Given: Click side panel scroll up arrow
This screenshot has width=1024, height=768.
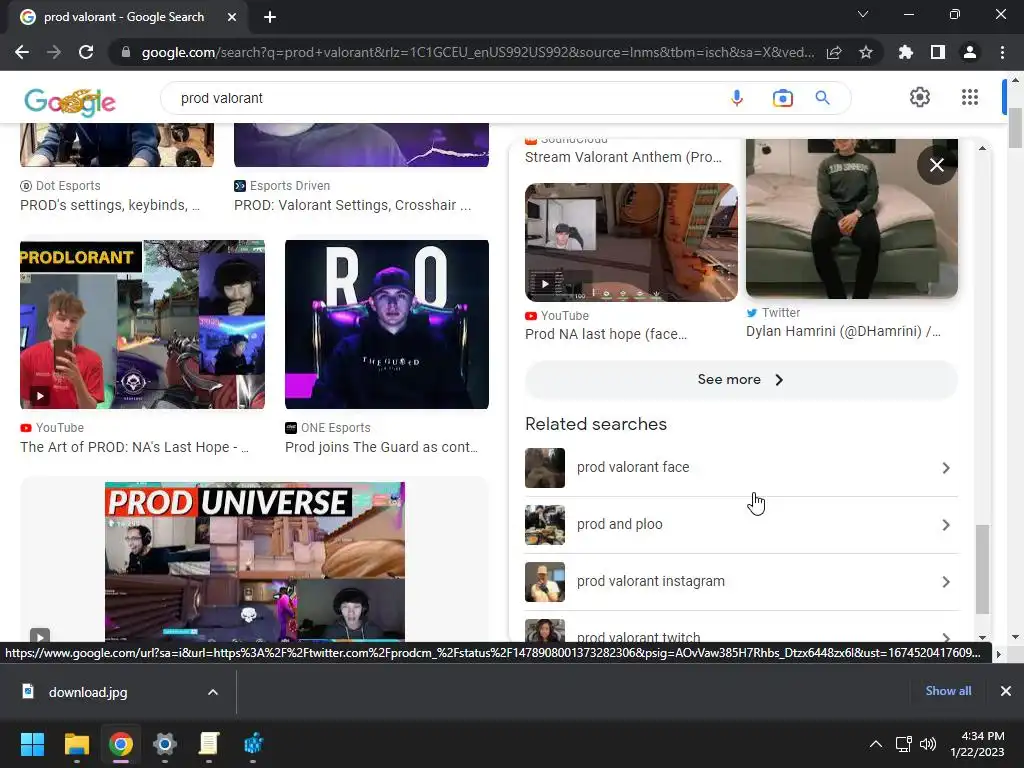Looking at the screenshot, I should (x=982, y=149).
